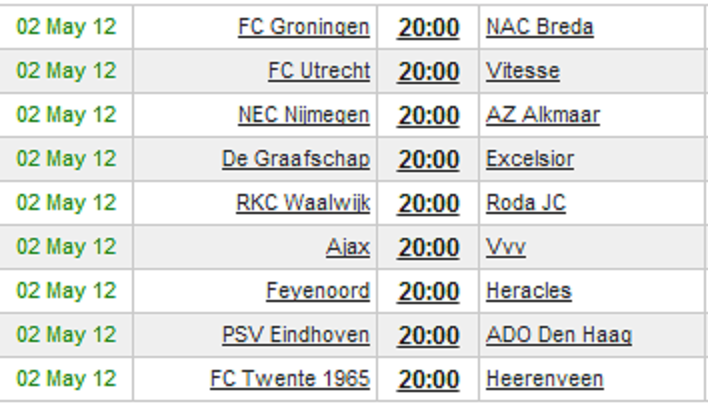Open the FC Groningen team link
The image size is (708, 404).
pyautogui.click(x=304, y=27)
